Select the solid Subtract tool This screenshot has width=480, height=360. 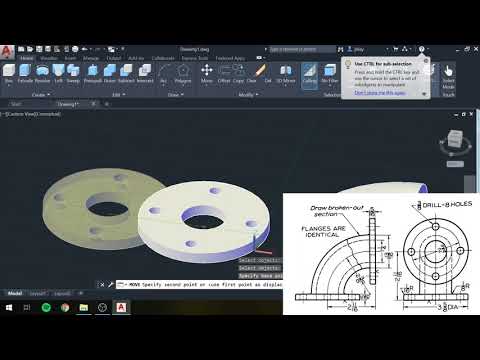click(x=126, y=73)
